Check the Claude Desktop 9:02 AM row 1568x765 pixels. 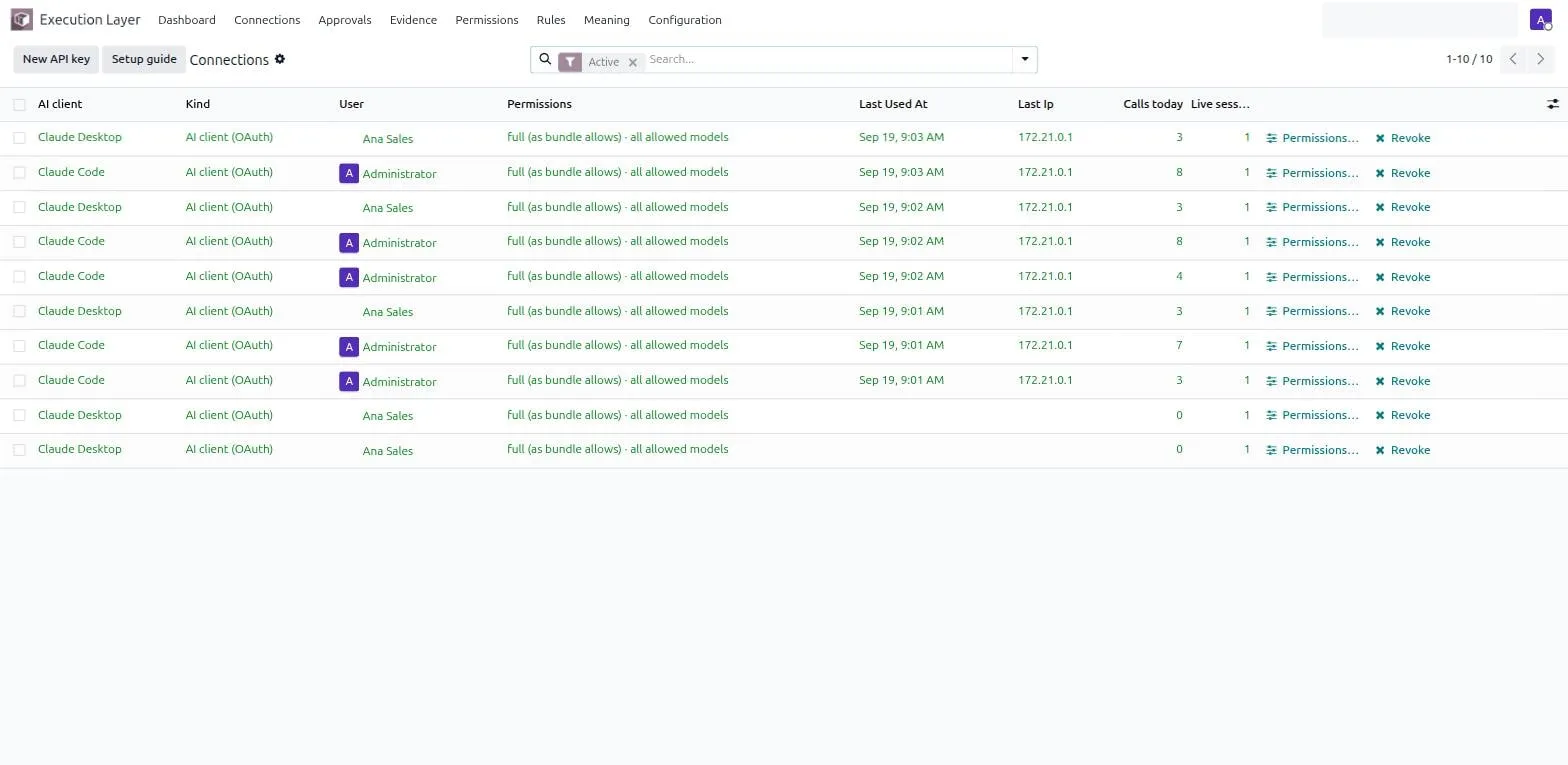[19, 207]
